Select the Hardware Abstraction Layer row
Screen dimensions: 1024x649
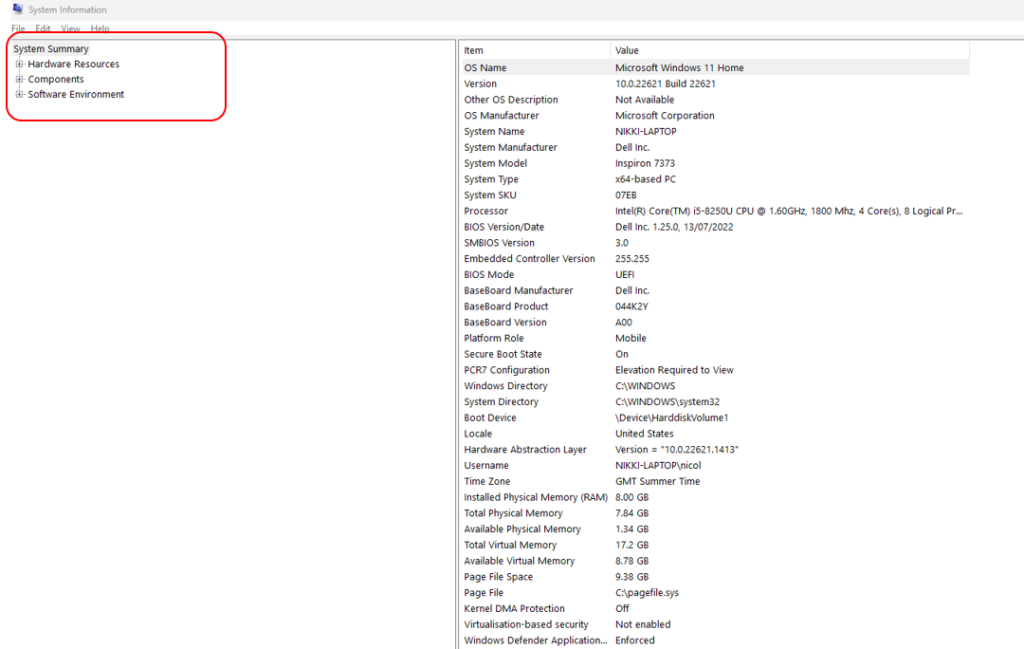[715, 449]
